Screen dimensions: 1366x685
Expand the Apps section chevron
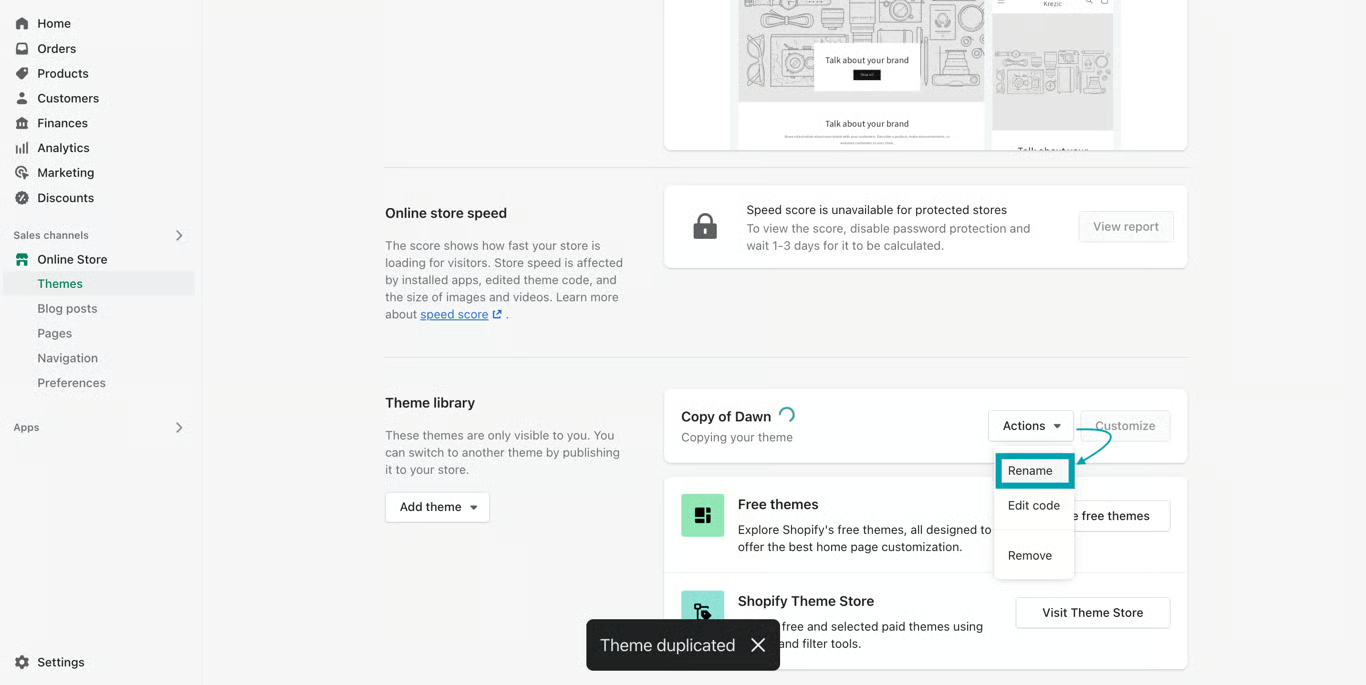(x=179, y=427)
